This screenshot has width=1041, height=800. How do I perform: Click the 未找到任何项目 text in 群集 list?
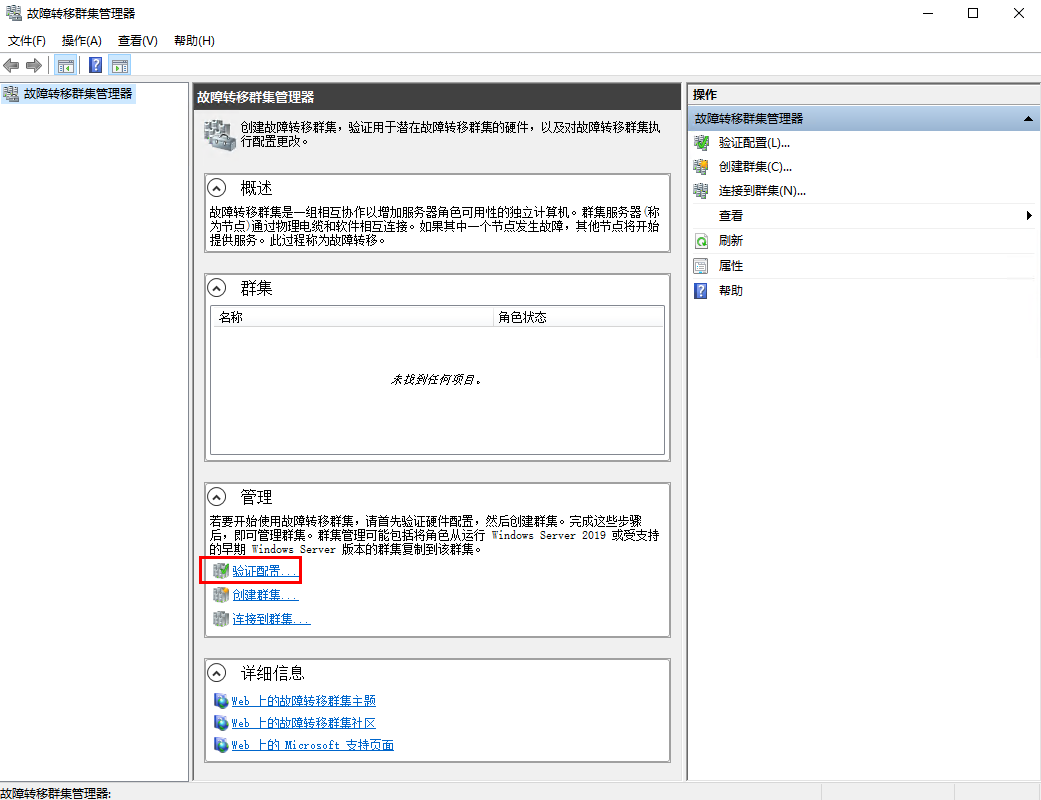[x=436, y=380]
